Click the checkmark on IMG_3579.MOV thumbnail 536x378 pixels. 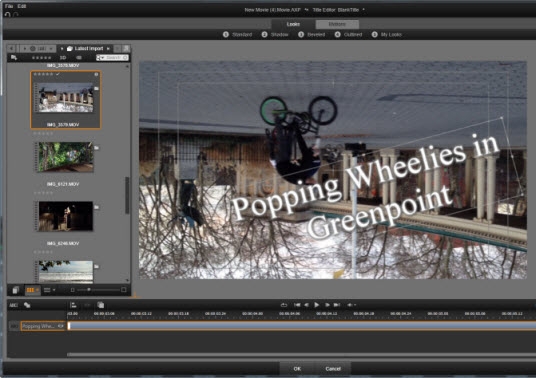coord(58,74)
